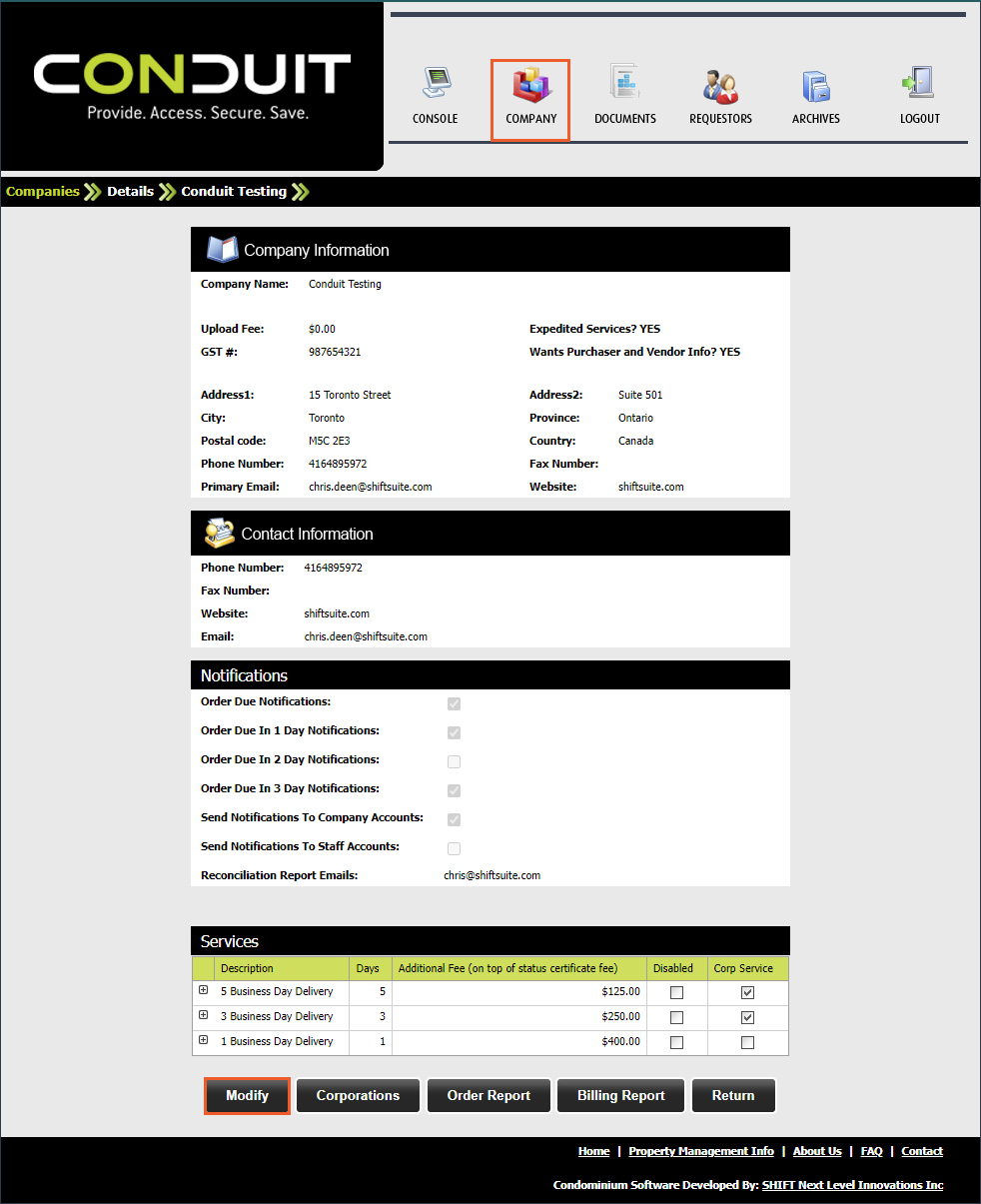Uncheck Corp Service for 3 Business Day Delivery
Screen dimensions: 981x1204
pos(748,1018)
